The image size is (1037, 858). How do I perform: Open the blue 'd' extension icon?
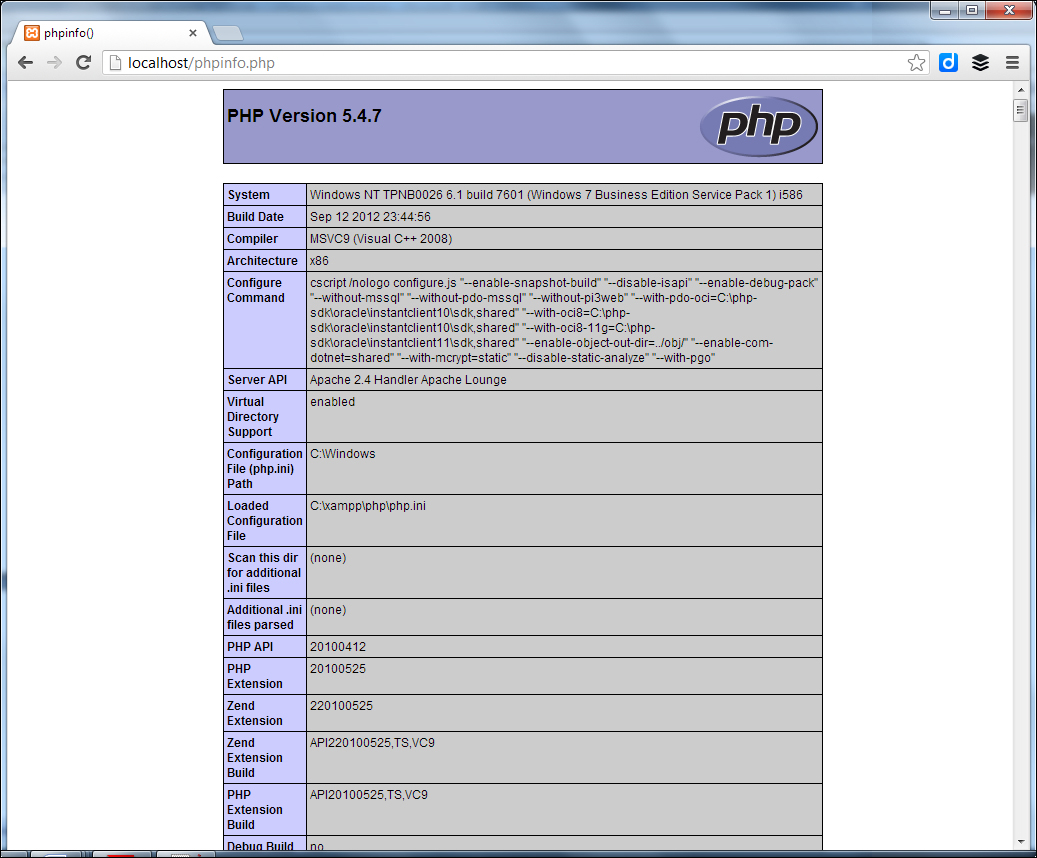(x=948, y=63)
